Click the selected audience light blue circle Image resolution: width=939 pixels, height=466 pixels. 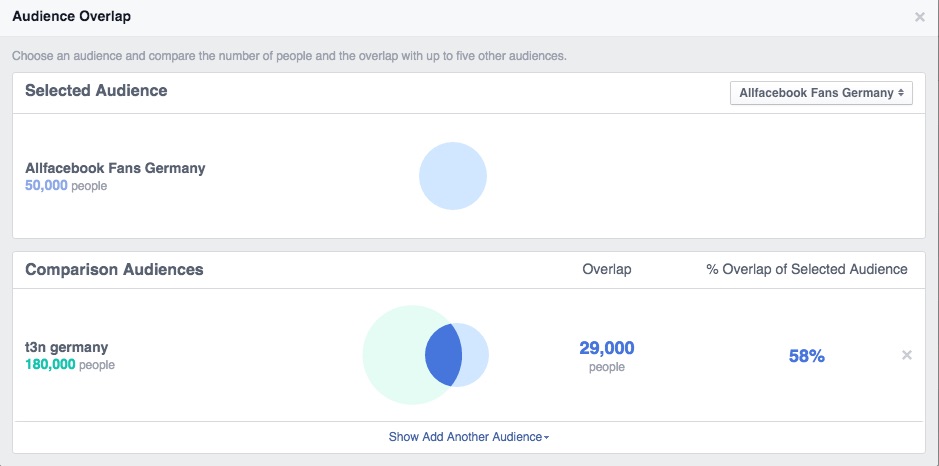(x=453, y=176)
